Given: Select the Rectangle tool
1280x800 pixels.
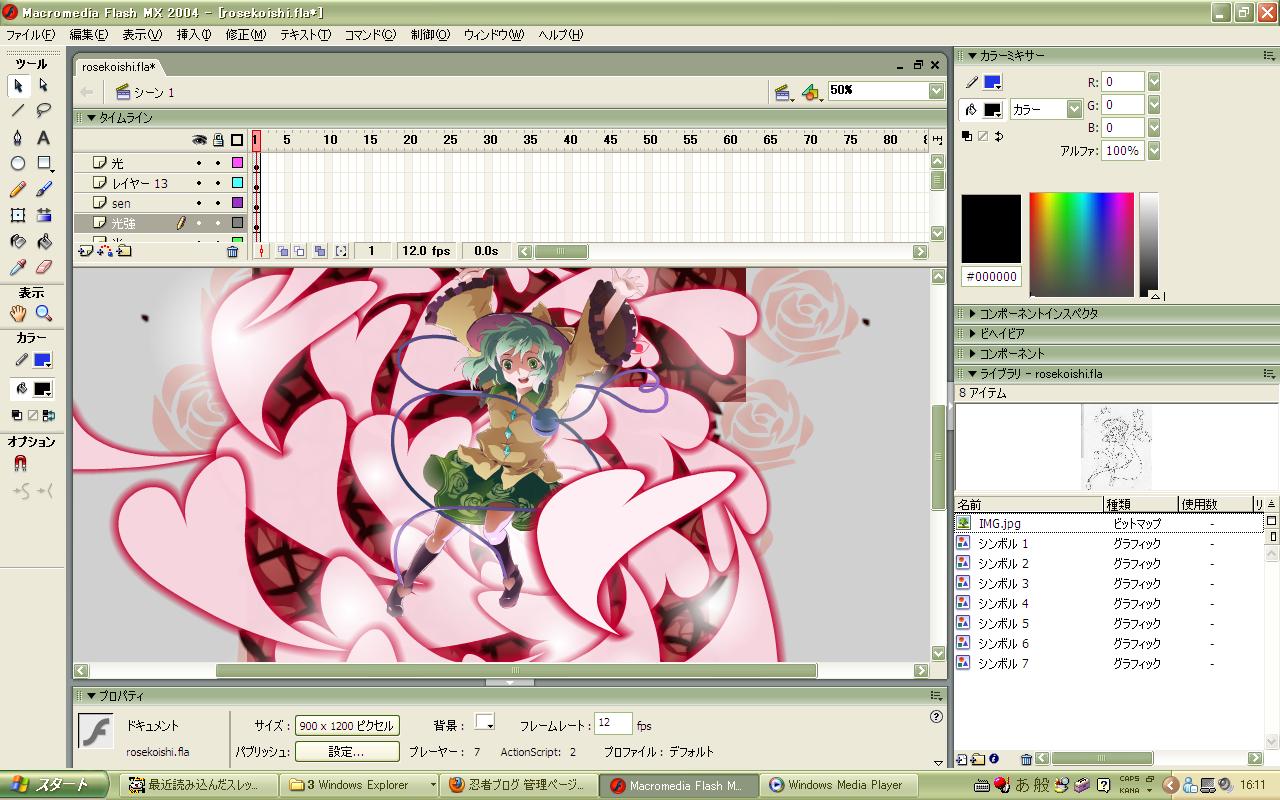Looking at the screenshot, I should coord(44,164).
